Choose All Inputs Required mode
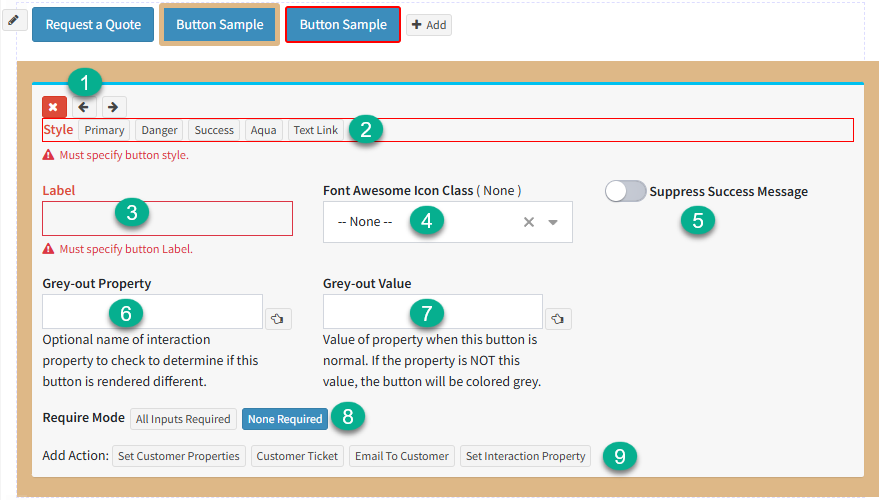The height and width of the screenshot is (500, 886). [183, 419]
